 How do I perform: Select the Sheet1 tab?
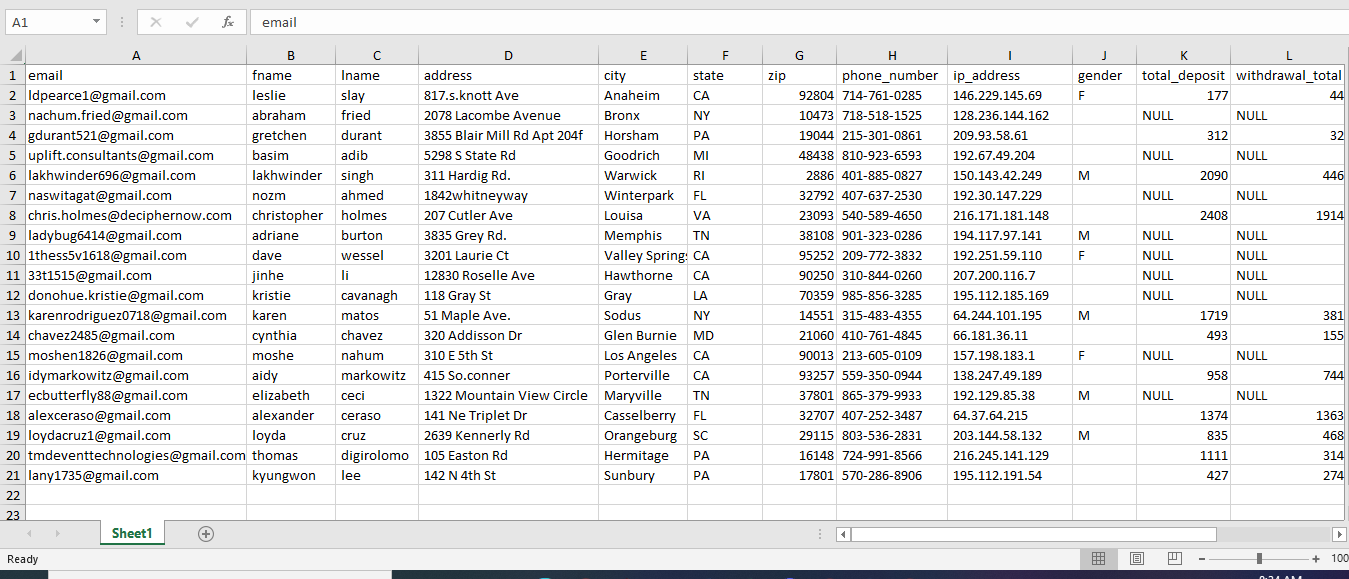pos(132,534)
